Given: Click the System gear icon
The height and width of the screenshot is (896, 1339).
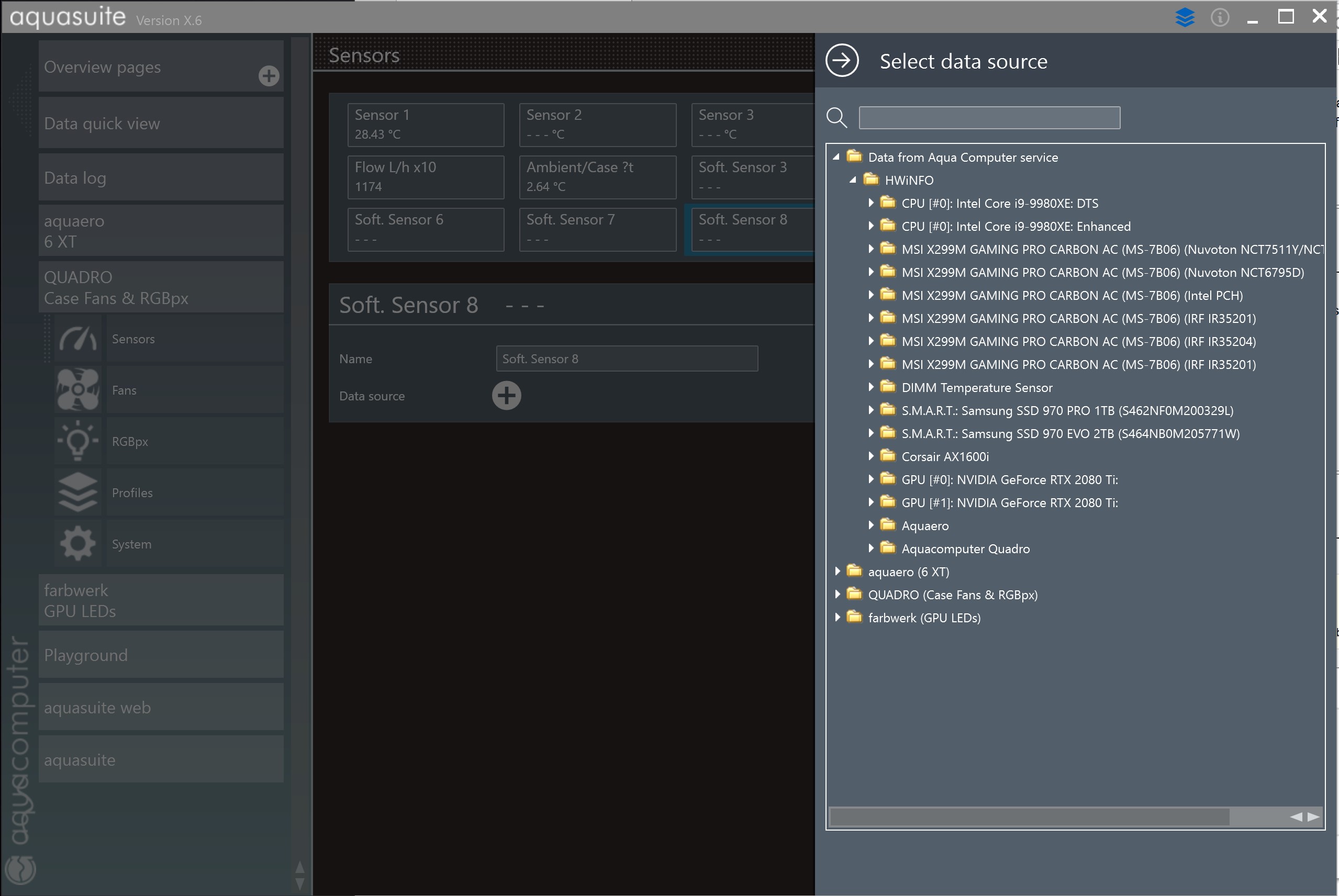Looking at the screenshot, I should pyautogui.click(x=79, y=543).
